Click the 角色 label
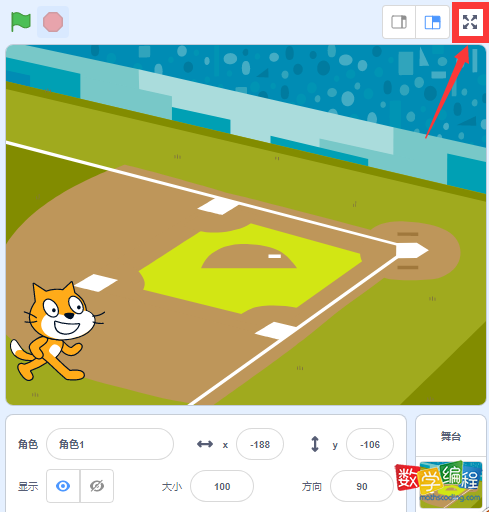The width and height of the screenshot is (489, 512). (28, 444)
